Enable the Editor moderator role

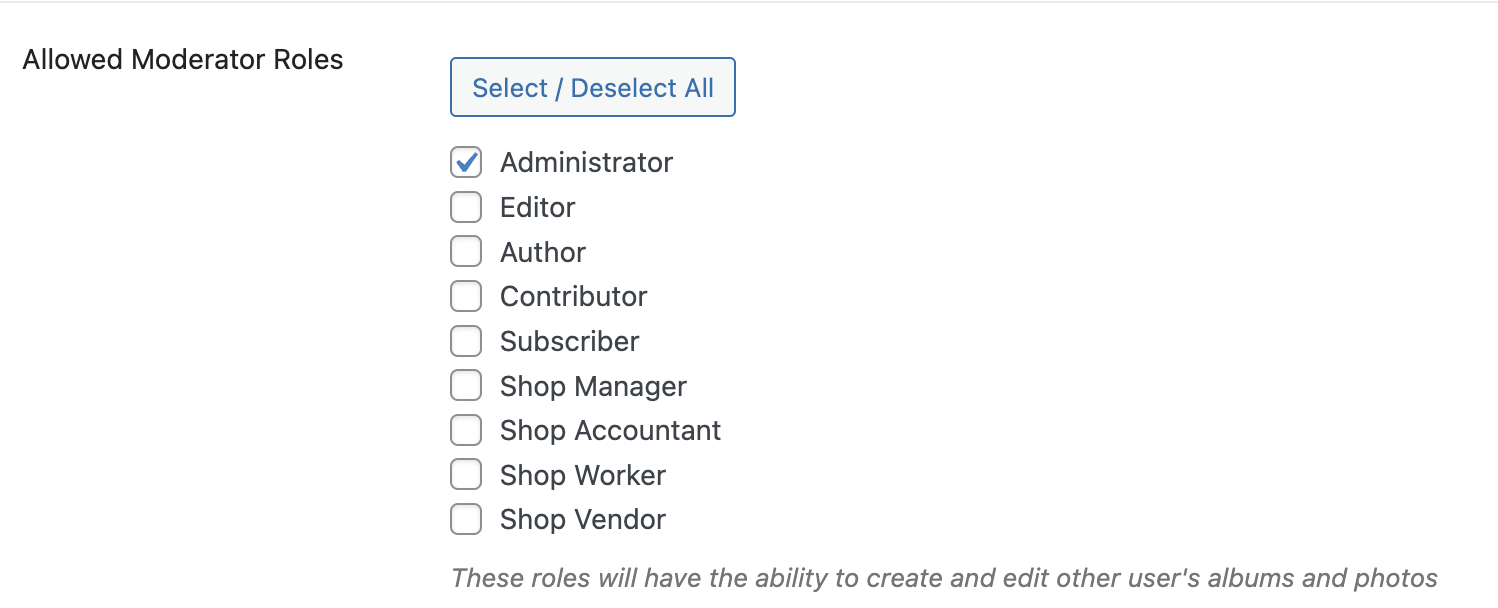[x=466, y=207]
